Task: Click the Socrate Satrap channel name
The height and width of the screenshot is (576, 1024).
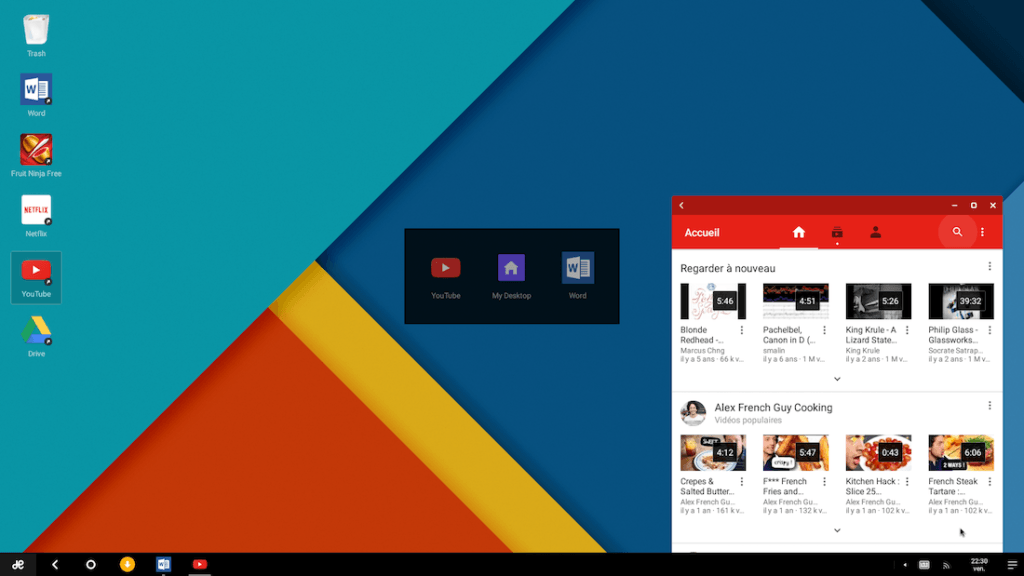Action: tap(955, 351)
